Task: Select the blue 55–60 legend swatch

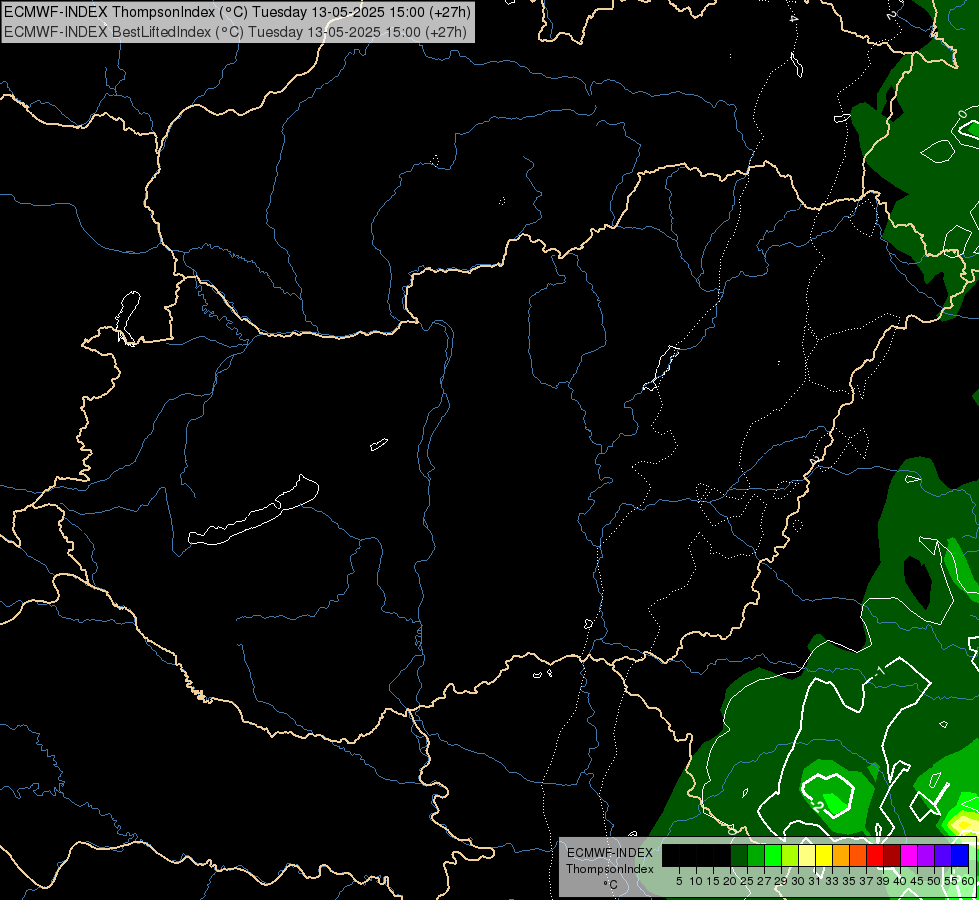Action: pyautogui.click(x=960, y=855)
